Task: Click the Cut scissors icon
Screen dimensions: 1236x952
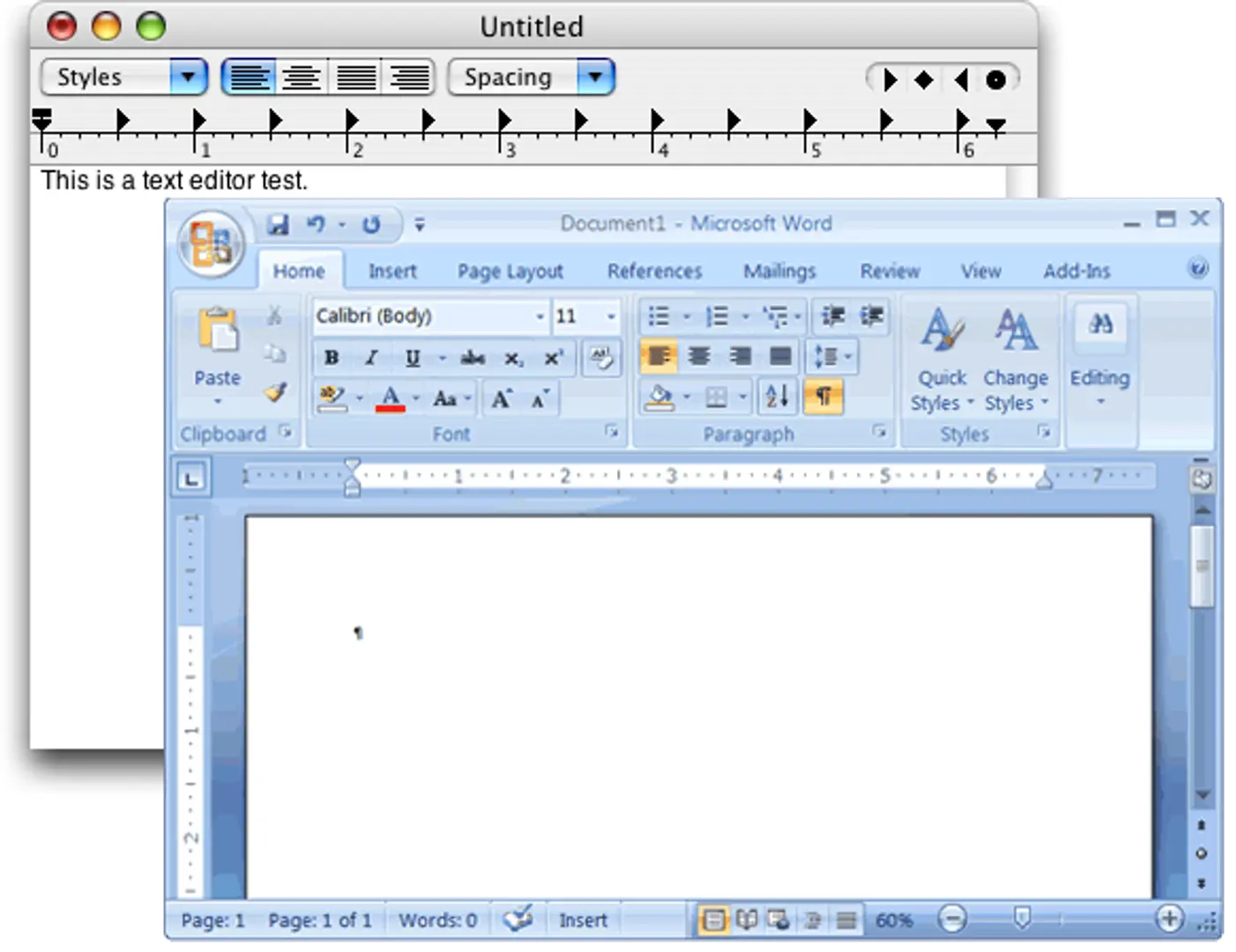Action: [275, 316]
